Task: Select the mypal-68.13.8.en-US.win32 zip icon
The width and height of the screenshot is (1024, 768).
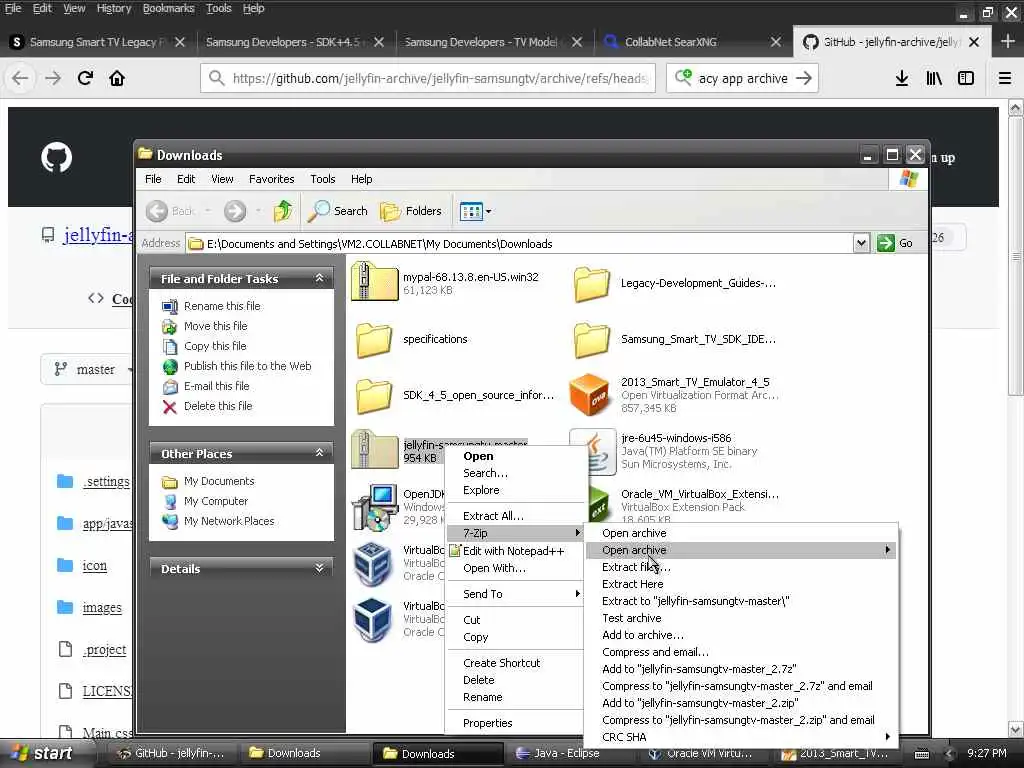Action: coord(374,281)
